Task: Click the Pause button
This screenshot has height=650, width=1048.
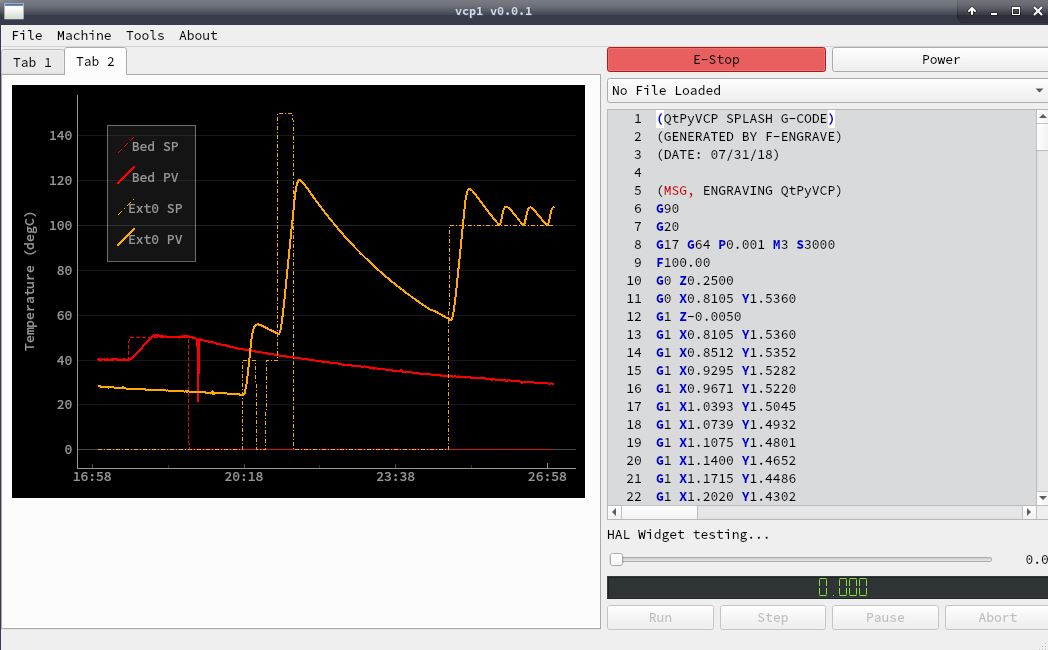Action: coord(885,617)
